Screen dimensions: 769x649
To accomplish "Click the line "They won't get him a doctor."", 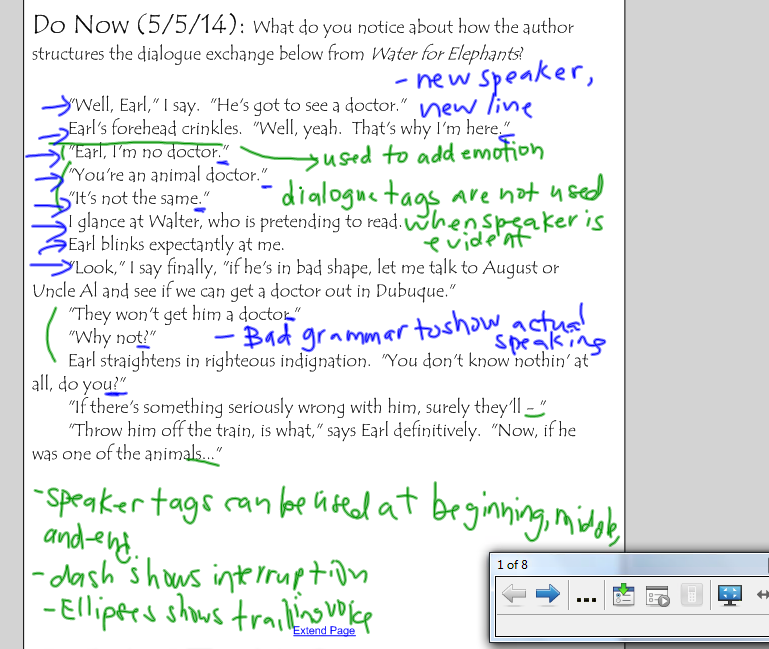I will (x=185, y=314).
